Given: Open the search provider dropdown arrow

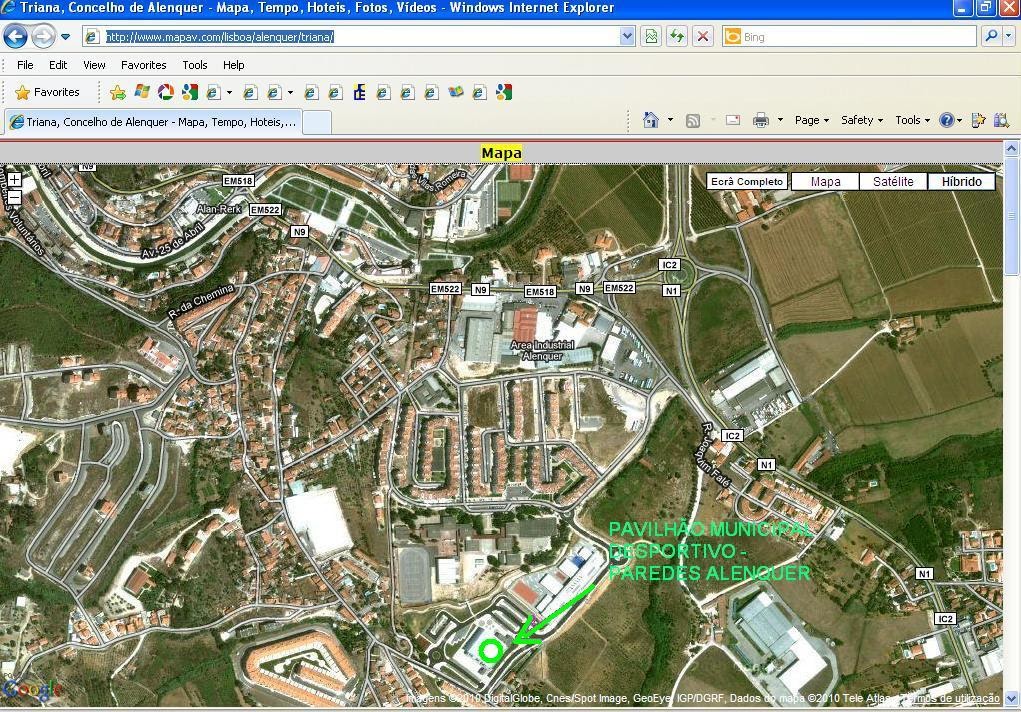Looking at the screenshot, I should 1009,36.
